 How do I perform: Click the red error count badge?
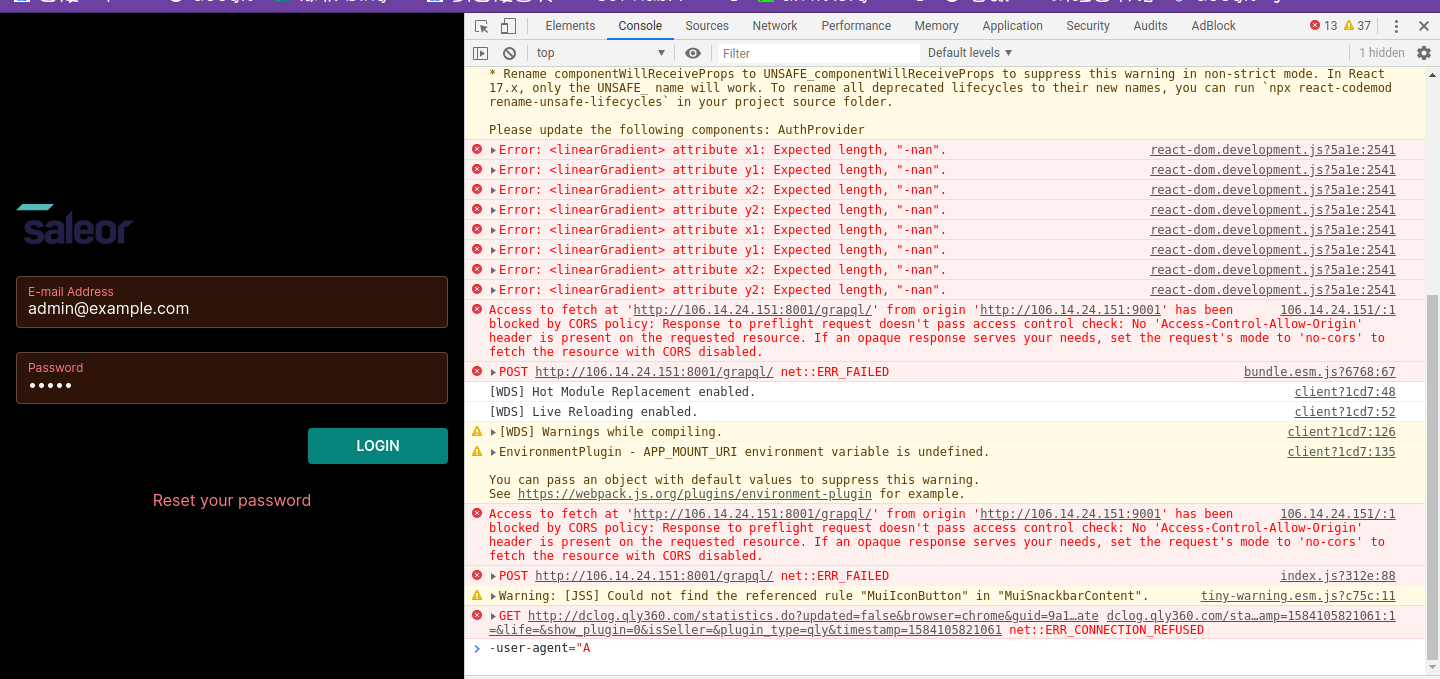click(x=1318, y=26)
